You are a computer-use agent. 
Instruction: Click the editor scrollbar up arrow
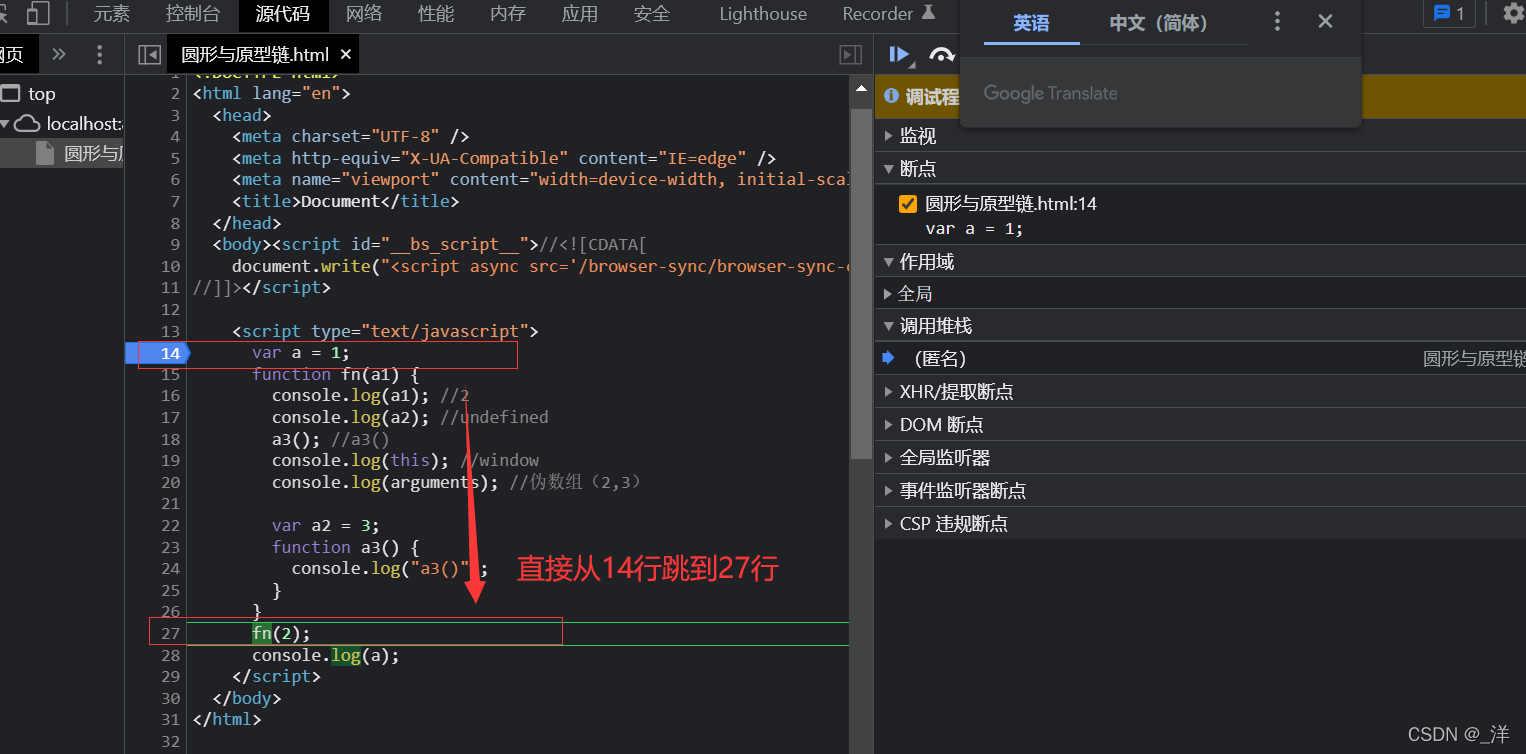pyautogui.click(x=861, y=90)
